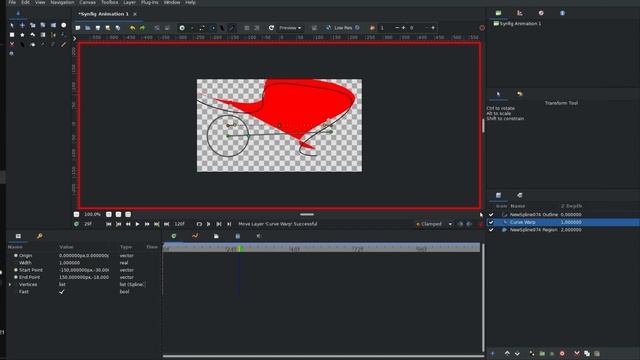Screen dimensions: 640x360
Task: Select the Zoom tool in the toolbox
Action: tap(12, 53)
